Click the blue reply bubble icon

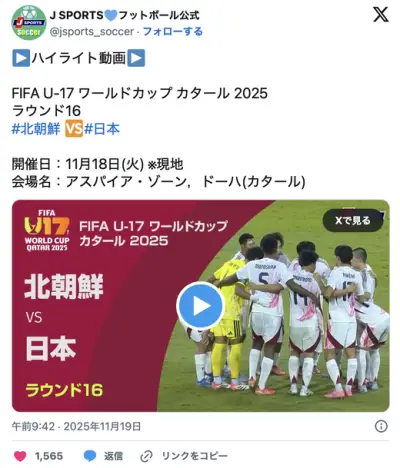90,456
